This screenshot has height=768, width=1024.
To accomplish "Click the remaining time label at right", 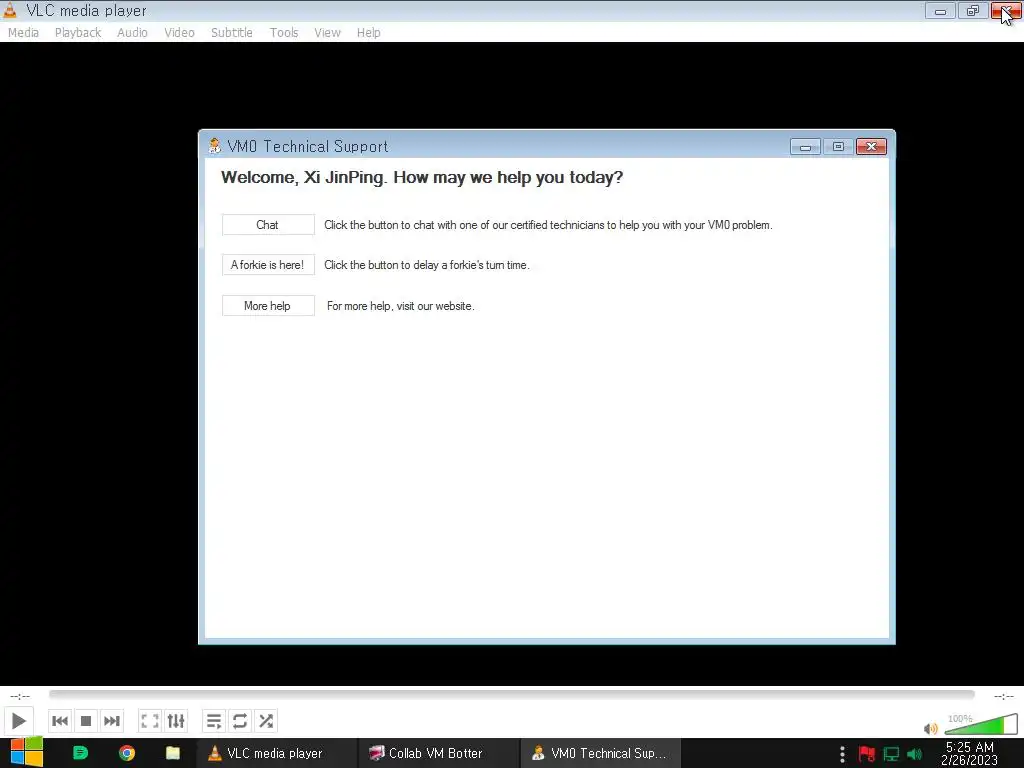I will [x=1004, y=696].
